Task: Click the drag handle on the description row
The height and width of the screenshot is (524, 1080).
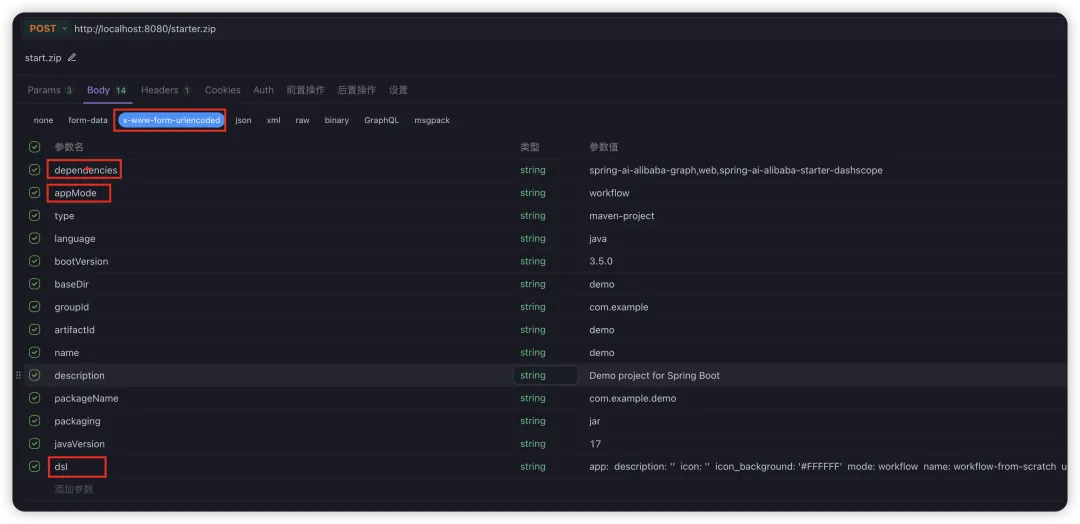Action: click(18, 375)
